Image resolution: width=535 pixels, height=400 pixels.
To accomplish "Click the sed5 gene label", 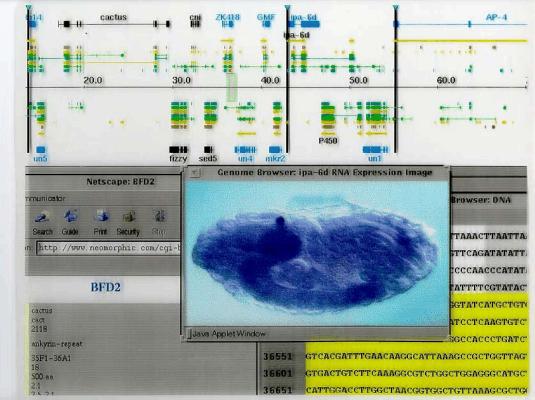I will (x=208, y=158).
